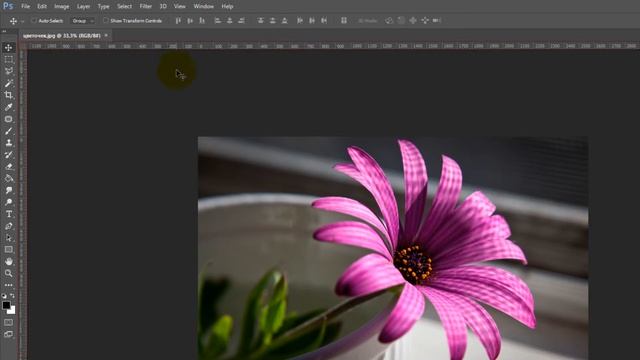Click the black foreground color swatch
Viewport: 640px width, 360px height.
tap(6, 305)
